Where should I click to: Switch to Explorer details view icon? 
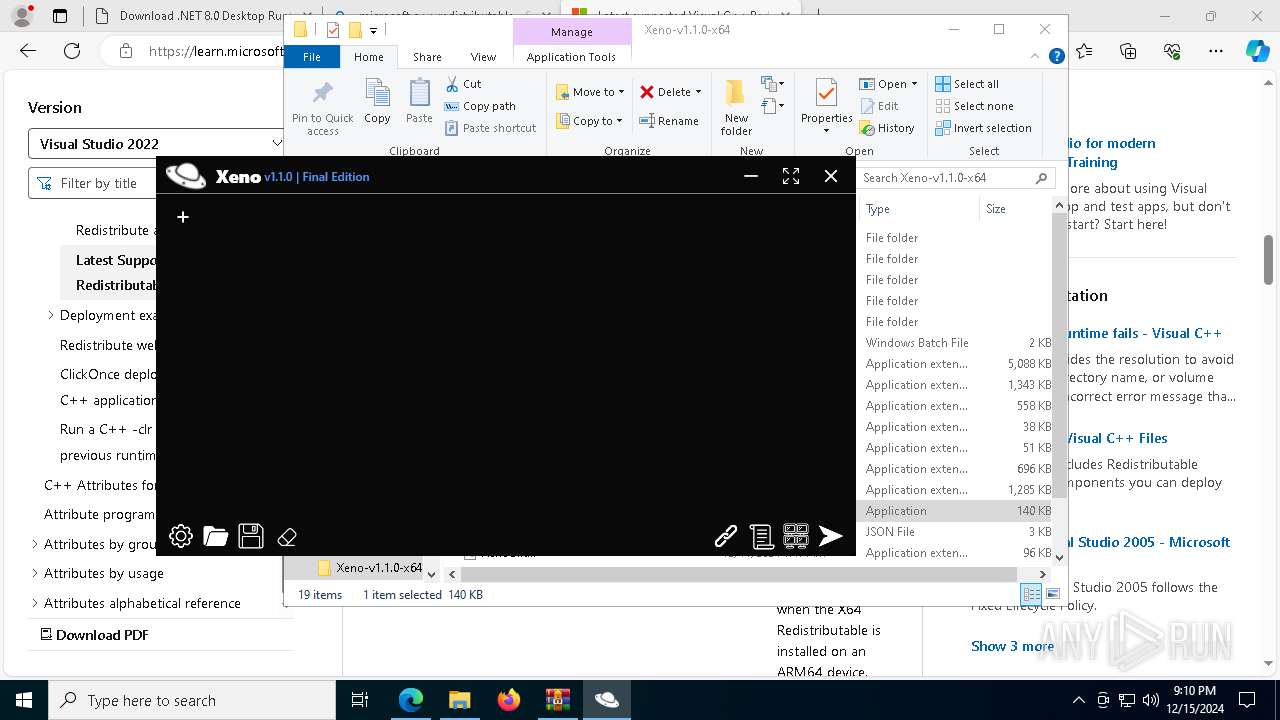coord(1031,594)
